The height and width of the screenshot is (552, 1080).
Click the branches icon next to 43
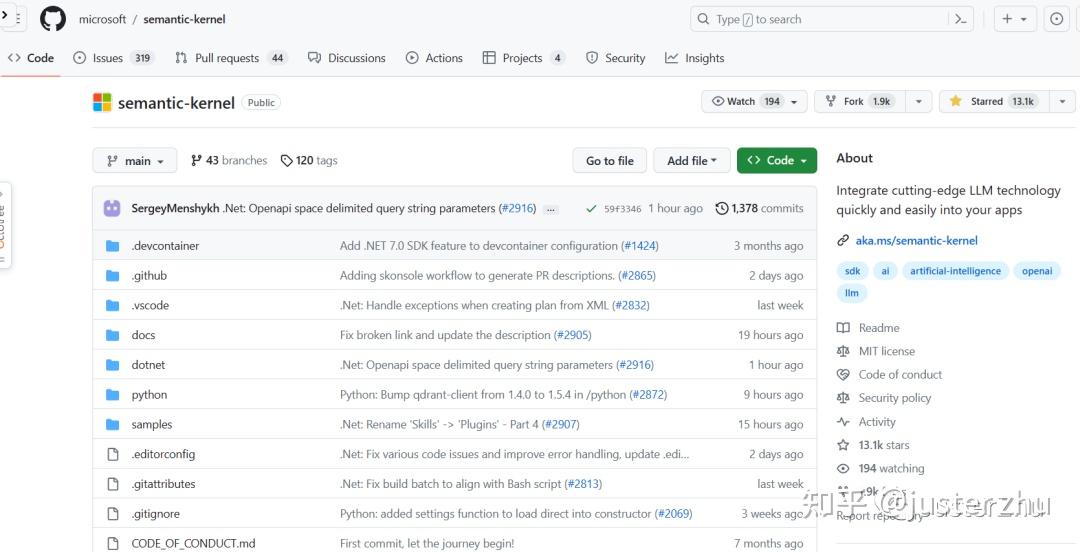196,160
